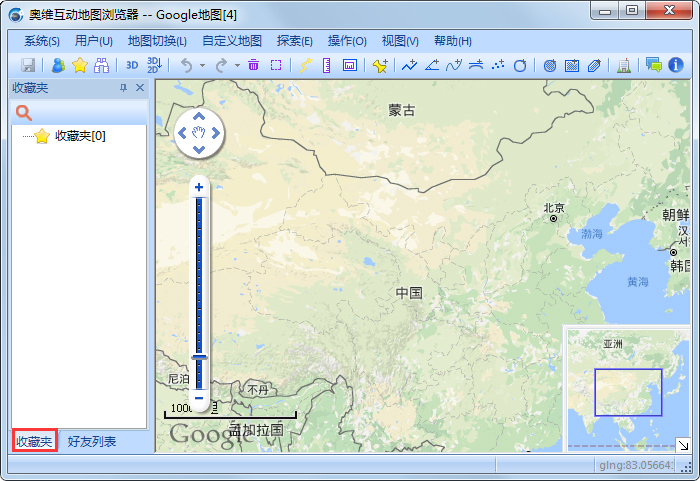The height and width of the screenshot is (481, 700).
Task: Pin the 收藏夹 panel
Action: pyautogui.click(x=123, y=88)
